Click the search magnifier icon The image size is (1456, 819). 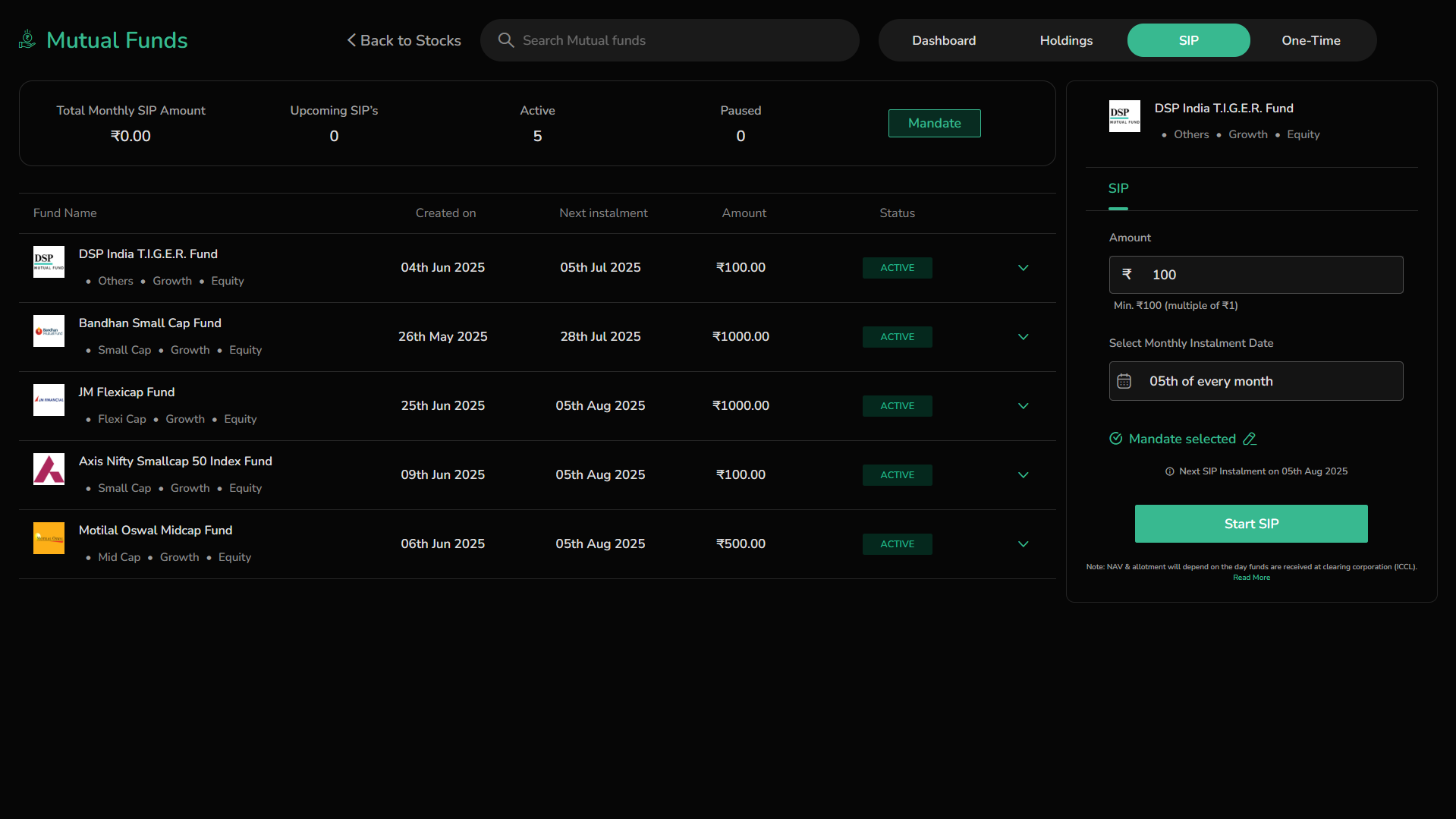point(505,40)
